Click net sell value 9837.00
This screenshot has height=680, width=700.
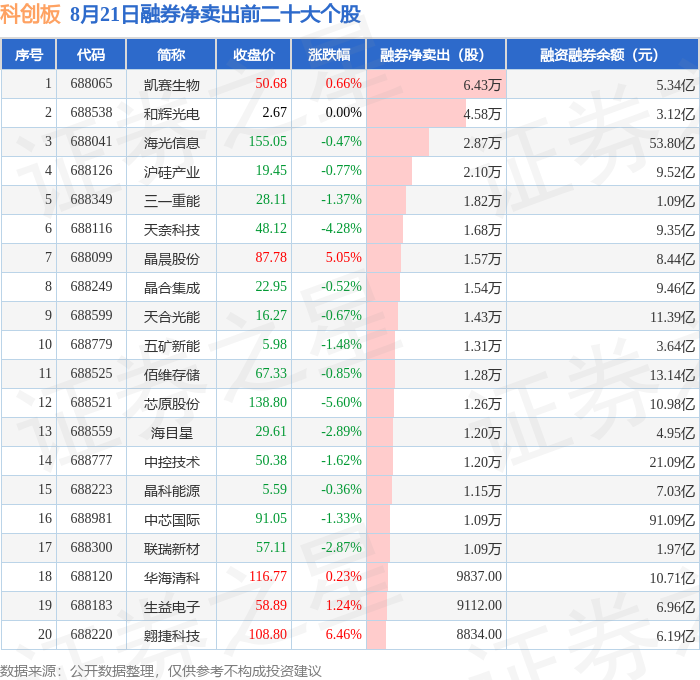tap(479, 576)
